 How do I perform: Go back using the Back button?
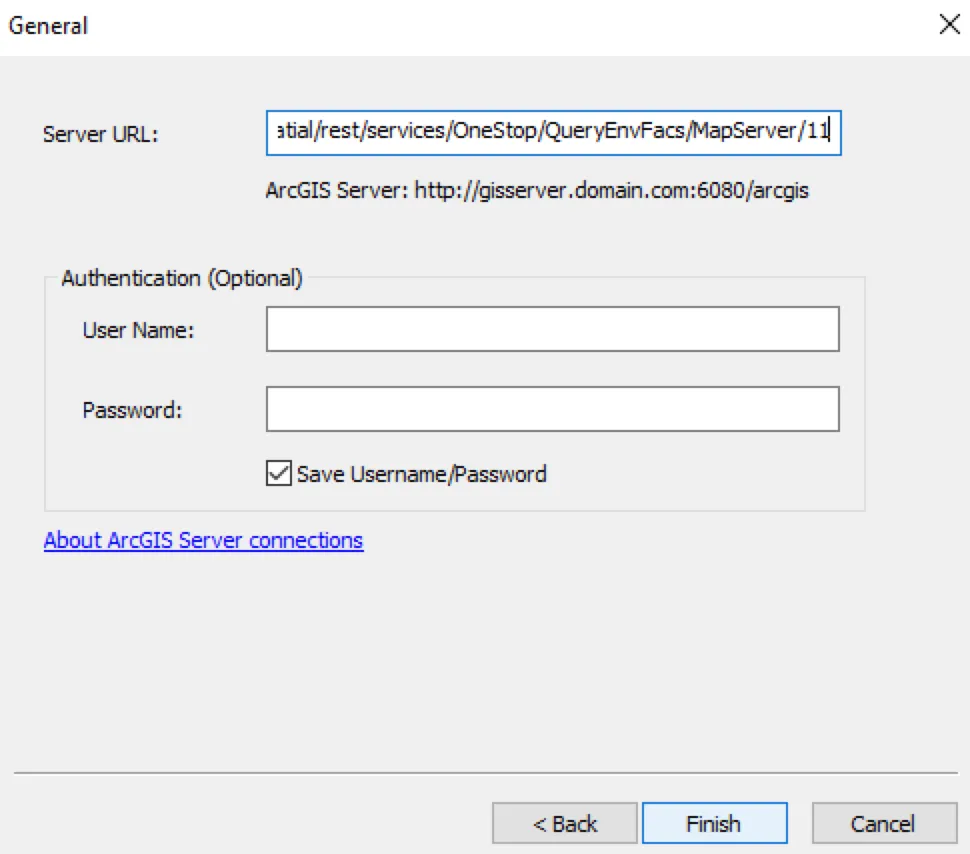click(564, 822)
